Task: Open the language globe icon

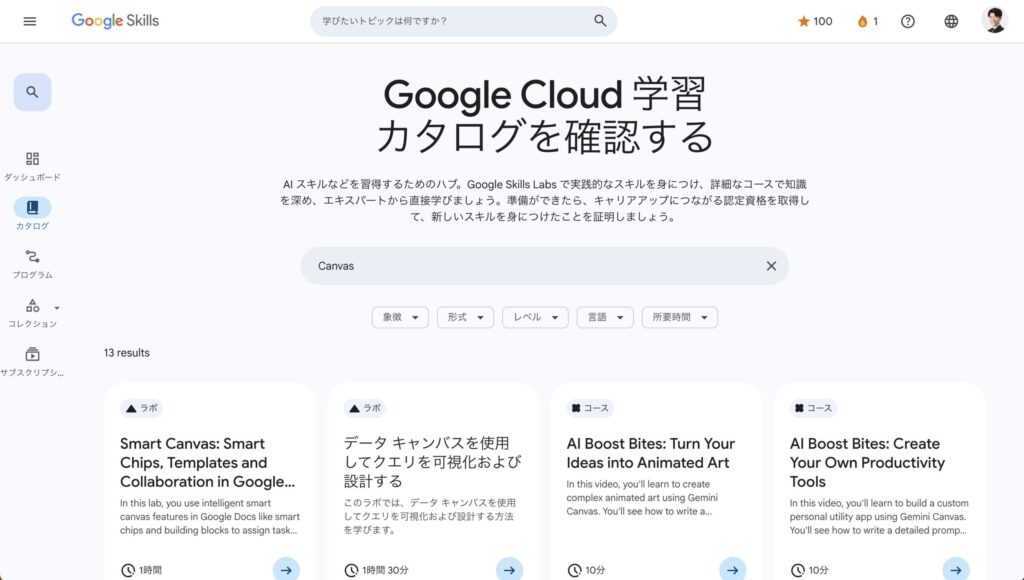Action: (951, 21)
